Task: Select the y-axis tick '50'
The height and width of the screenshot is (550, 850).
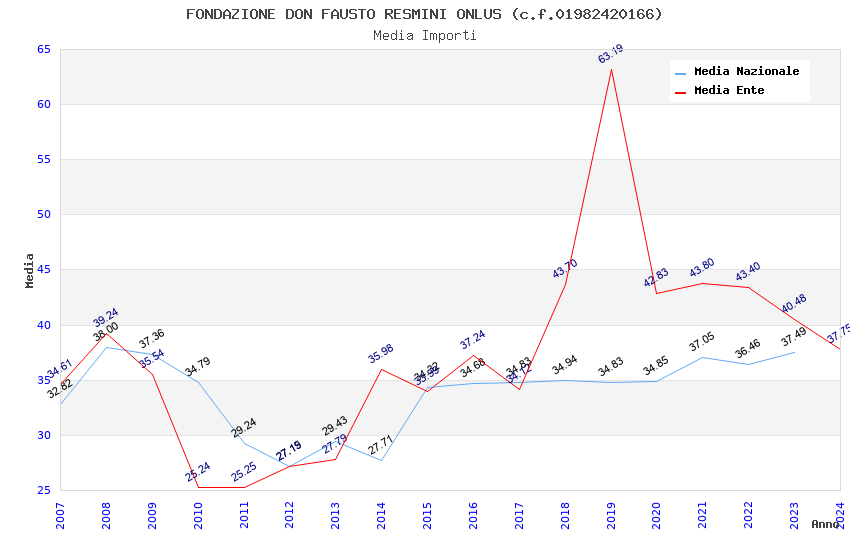Action: [44, 214]
